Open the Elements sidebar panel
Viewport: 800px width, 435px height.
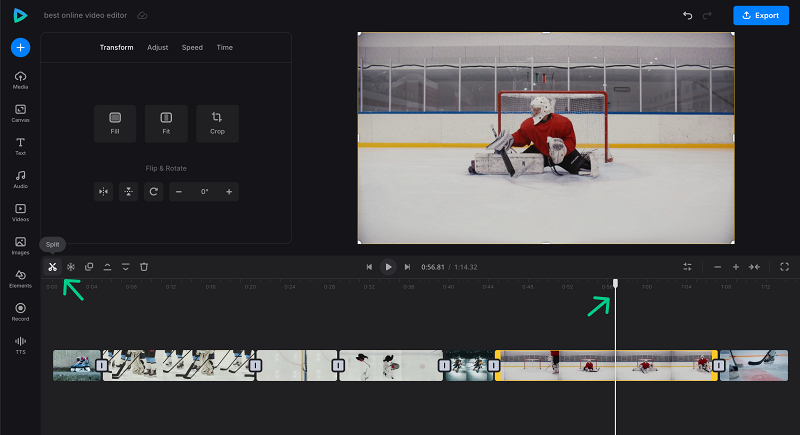click(20, 279)
